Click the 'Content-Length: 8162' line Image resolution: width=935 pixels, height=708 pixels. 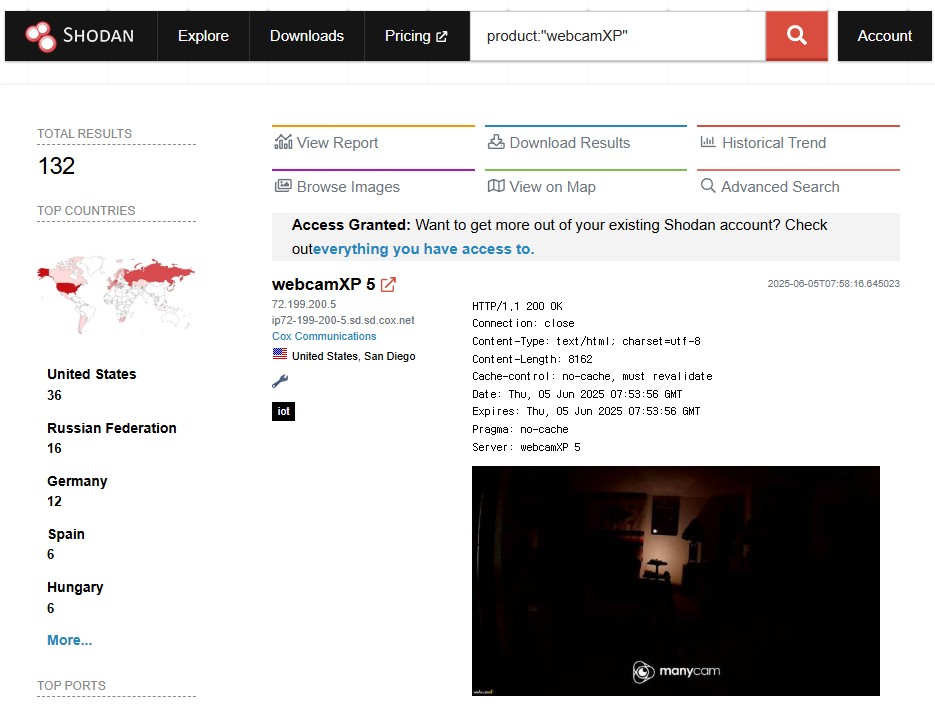click(x=532, y=359)
